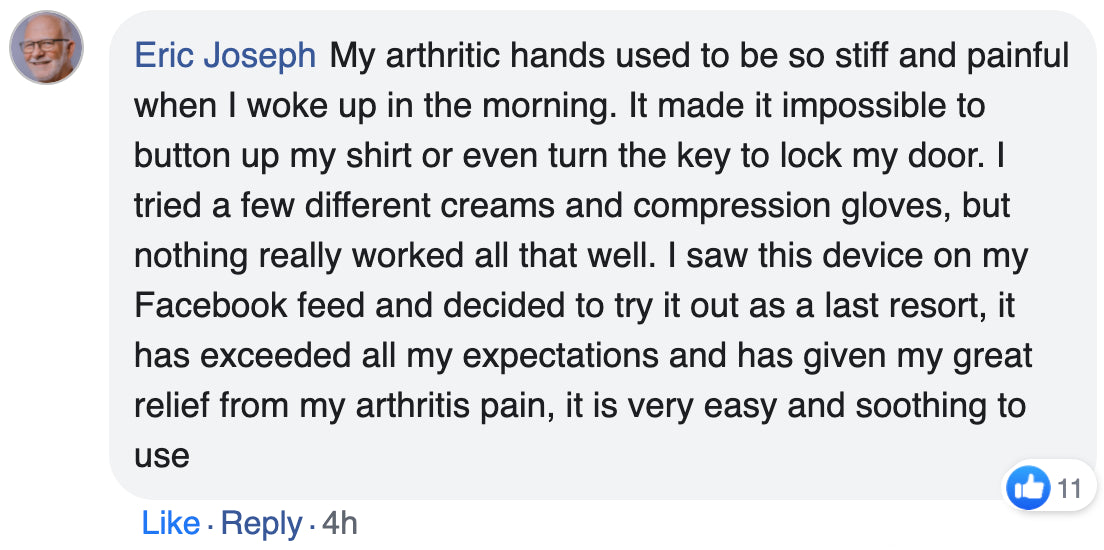Viewport: 1104px width, 550px height.
Task: Click the Eric Joseph name link
Action: 225,56
